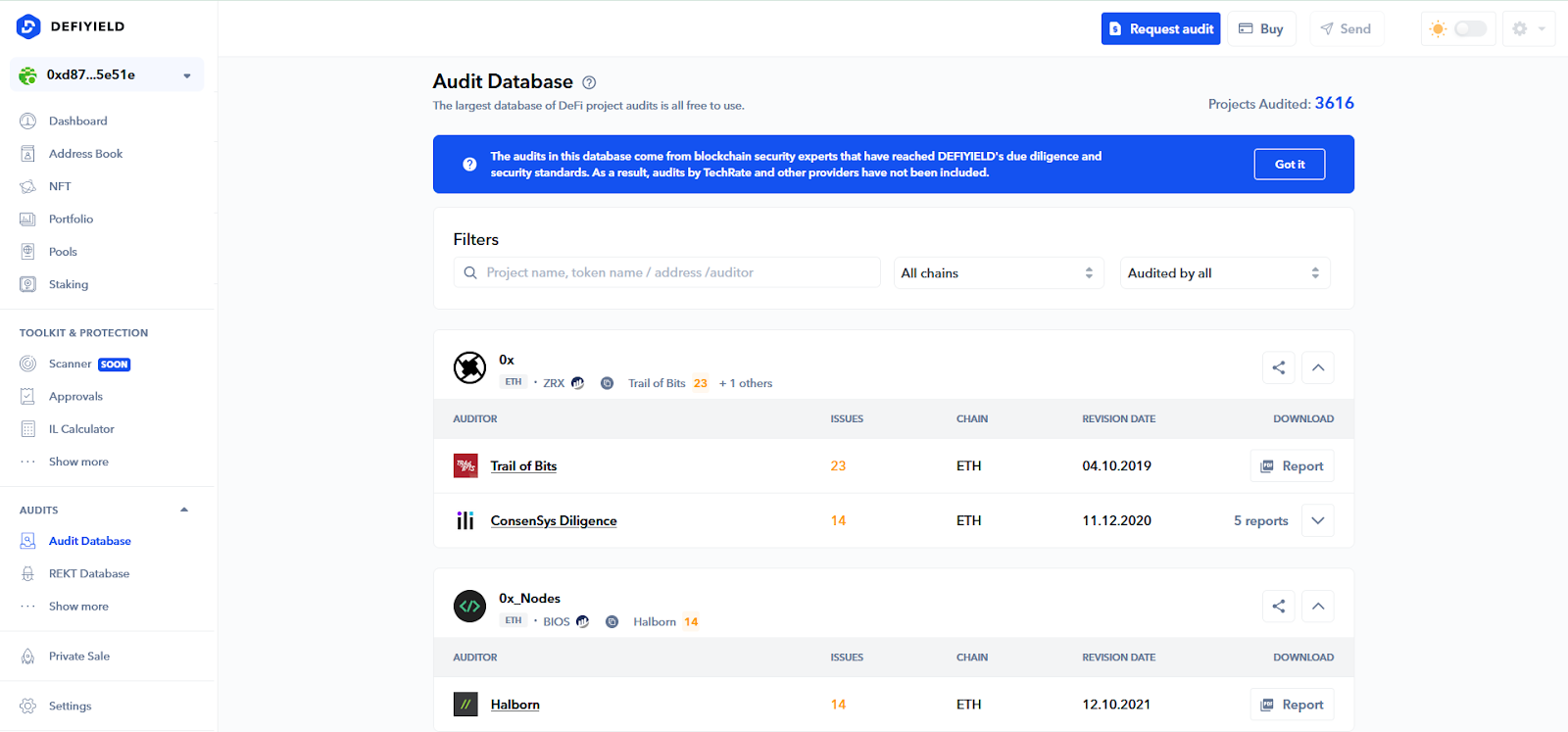The image size is (1568, 732).
Task: Click the Trail of Bits auditor logo
Action: coord(465,465)
